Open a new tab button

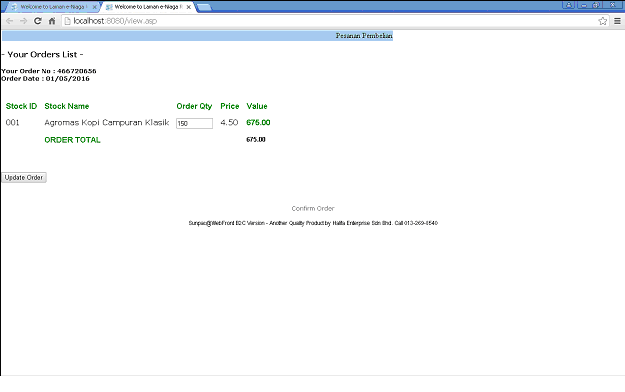(x=204, y=7)
